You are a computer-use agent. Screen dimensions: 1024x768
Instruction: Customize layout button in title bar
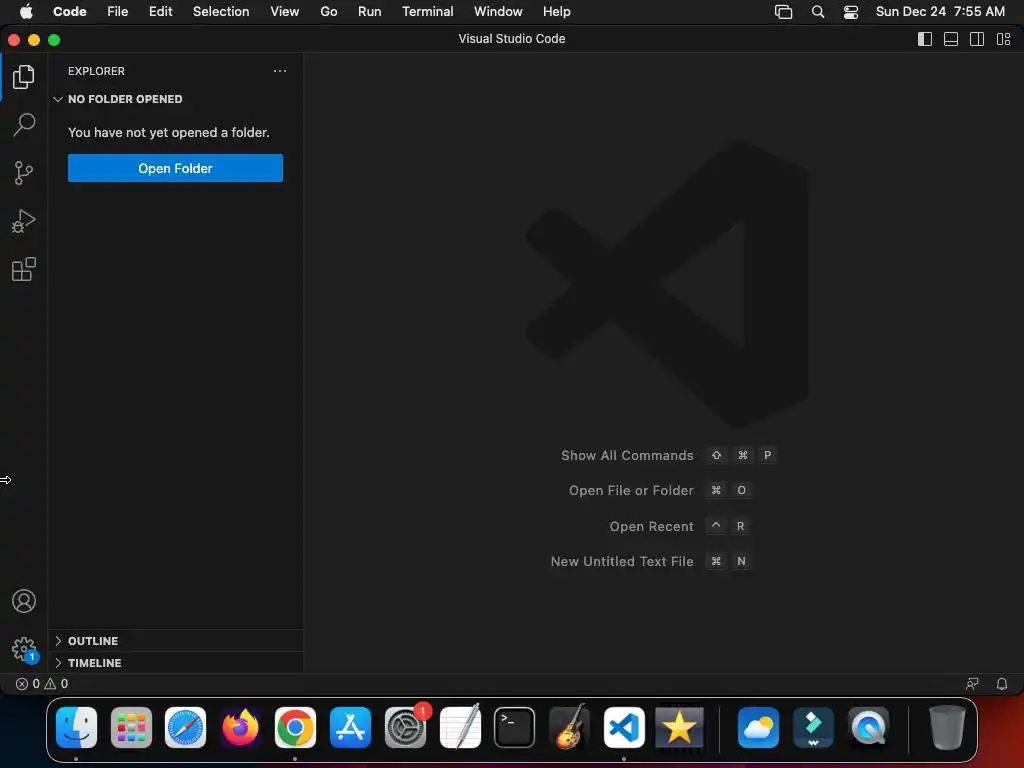click(x=1004, y=39)
